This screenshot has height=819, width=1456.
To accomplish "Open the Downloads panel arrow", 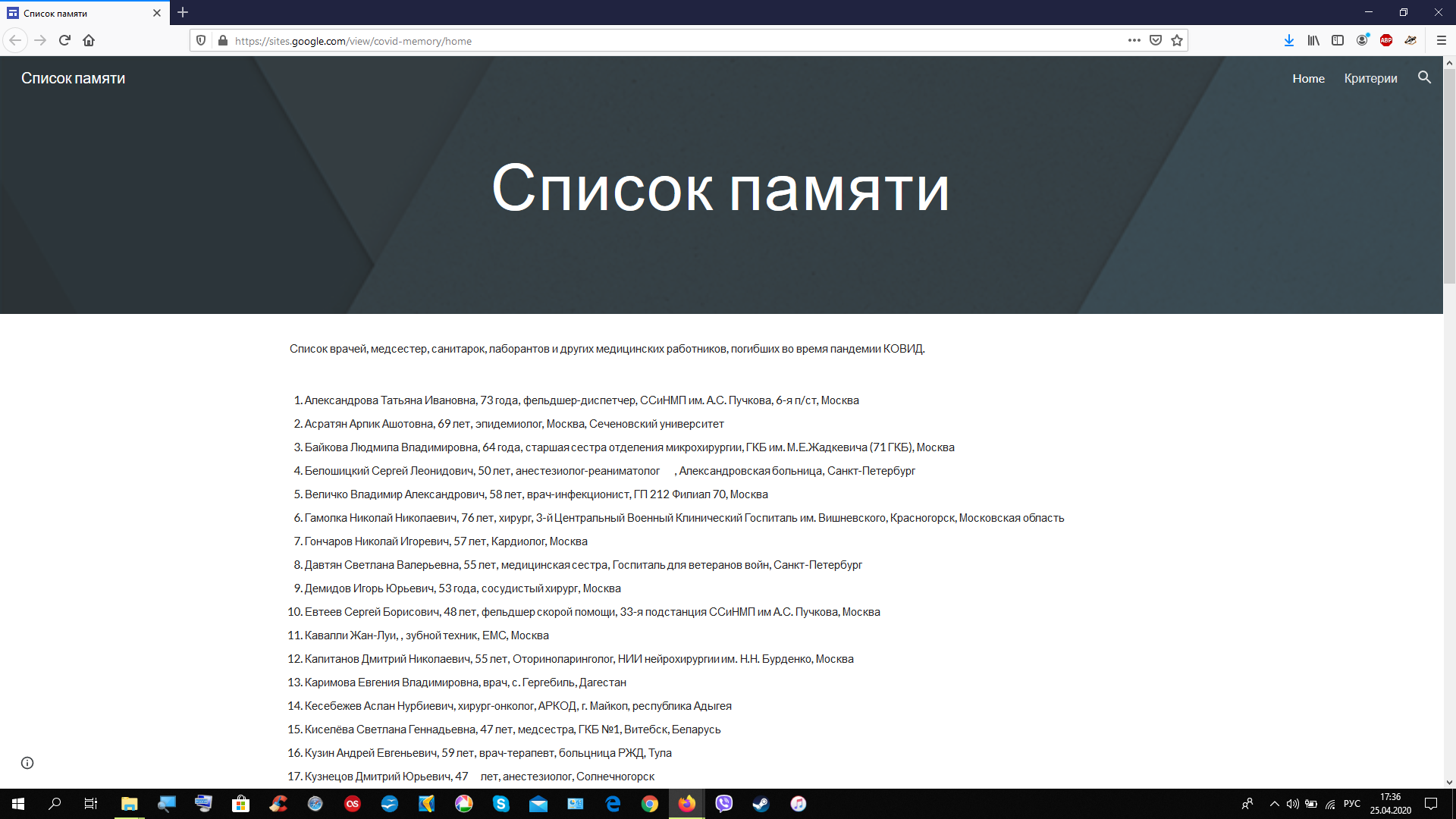I will pyautogui.click(x=1288, y=40).
